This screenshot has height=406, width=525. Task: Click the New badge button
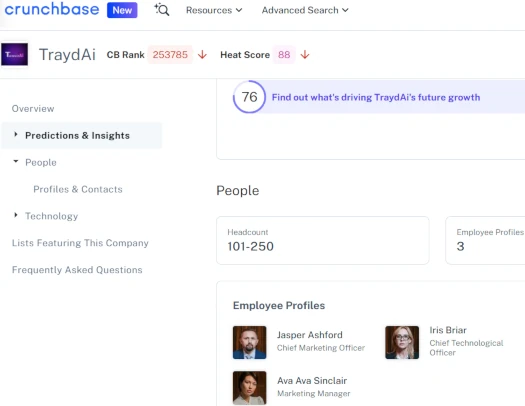[122, 10]
